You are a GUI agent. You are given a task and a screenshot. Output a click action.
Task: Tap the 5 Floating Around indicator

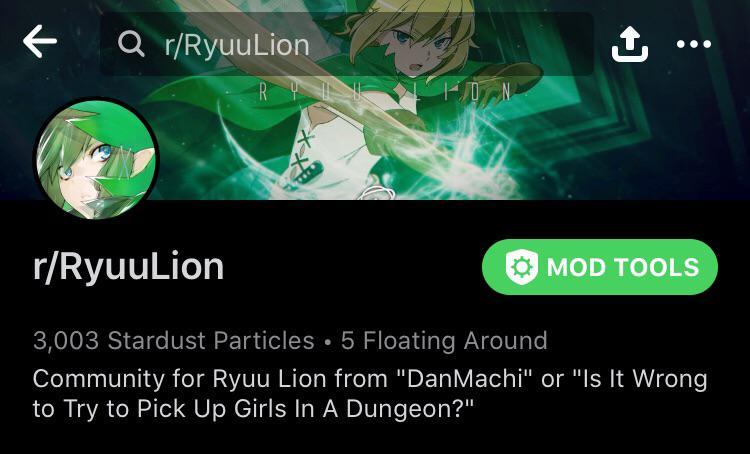[444, 341]
